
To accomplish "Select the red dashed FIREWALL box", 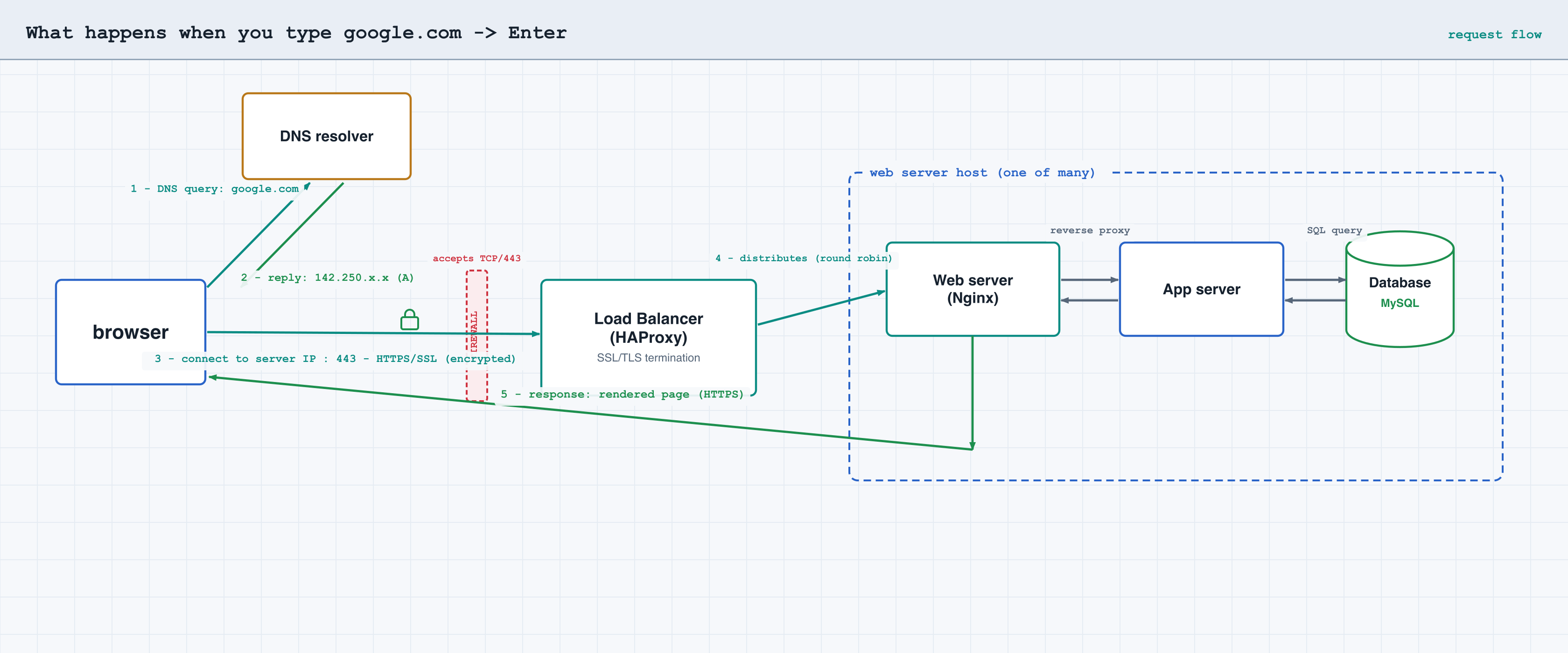I will click(476, 336).
